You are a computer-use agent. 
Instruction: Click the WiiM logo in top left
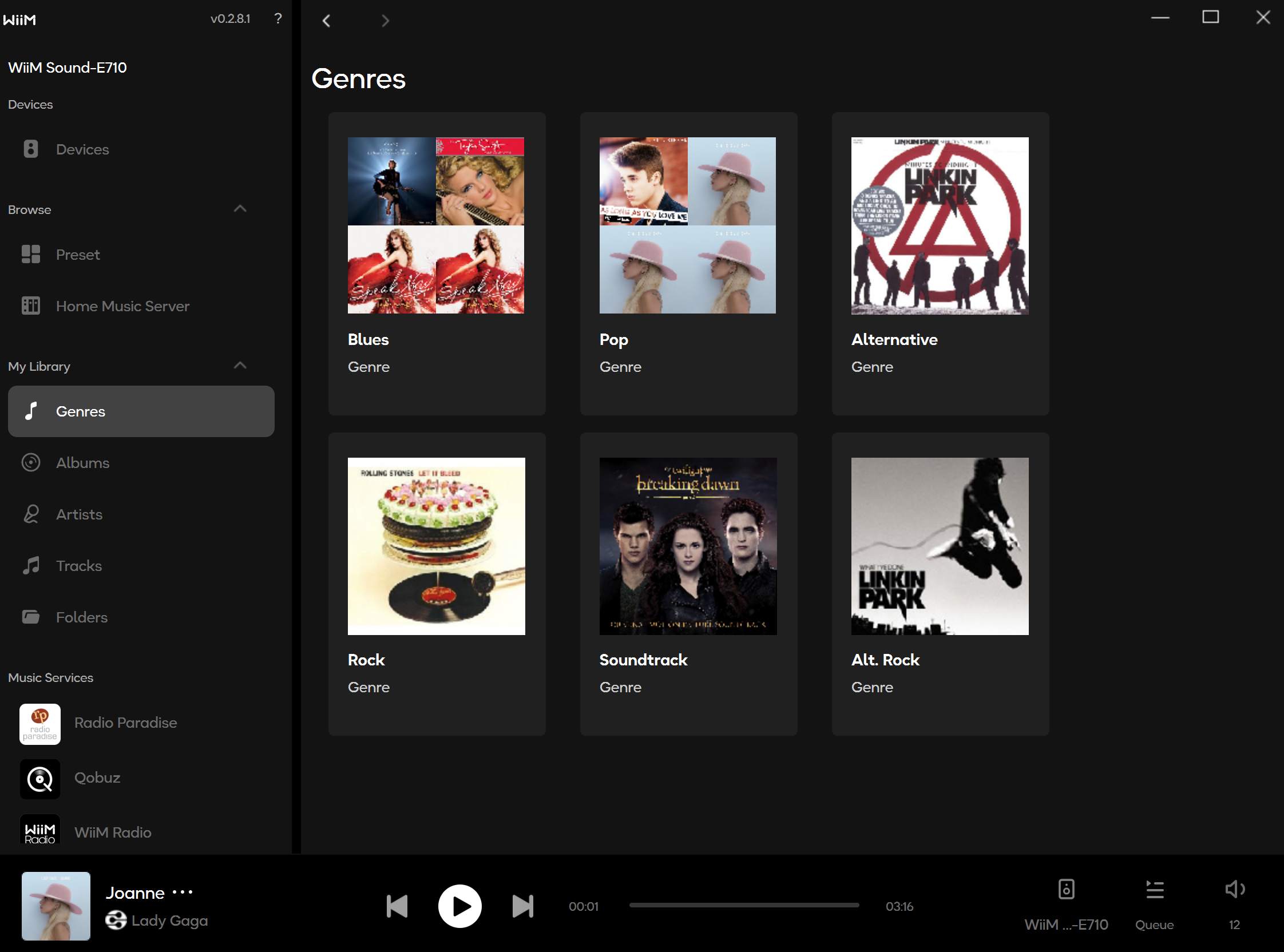(19, 19)
